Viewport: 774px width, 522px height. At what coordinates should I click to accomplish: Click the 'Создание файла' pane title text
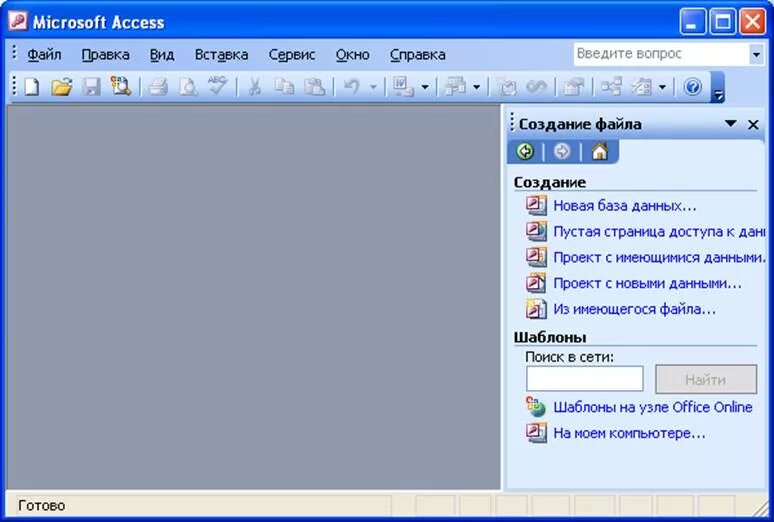tap(580, 124)
